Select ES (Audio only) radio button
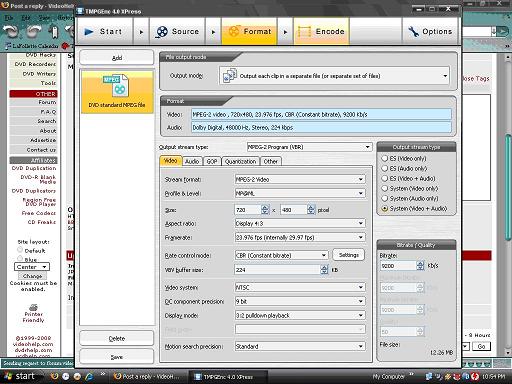This screenshot has width=512, height=384. [x=385, y=168]
